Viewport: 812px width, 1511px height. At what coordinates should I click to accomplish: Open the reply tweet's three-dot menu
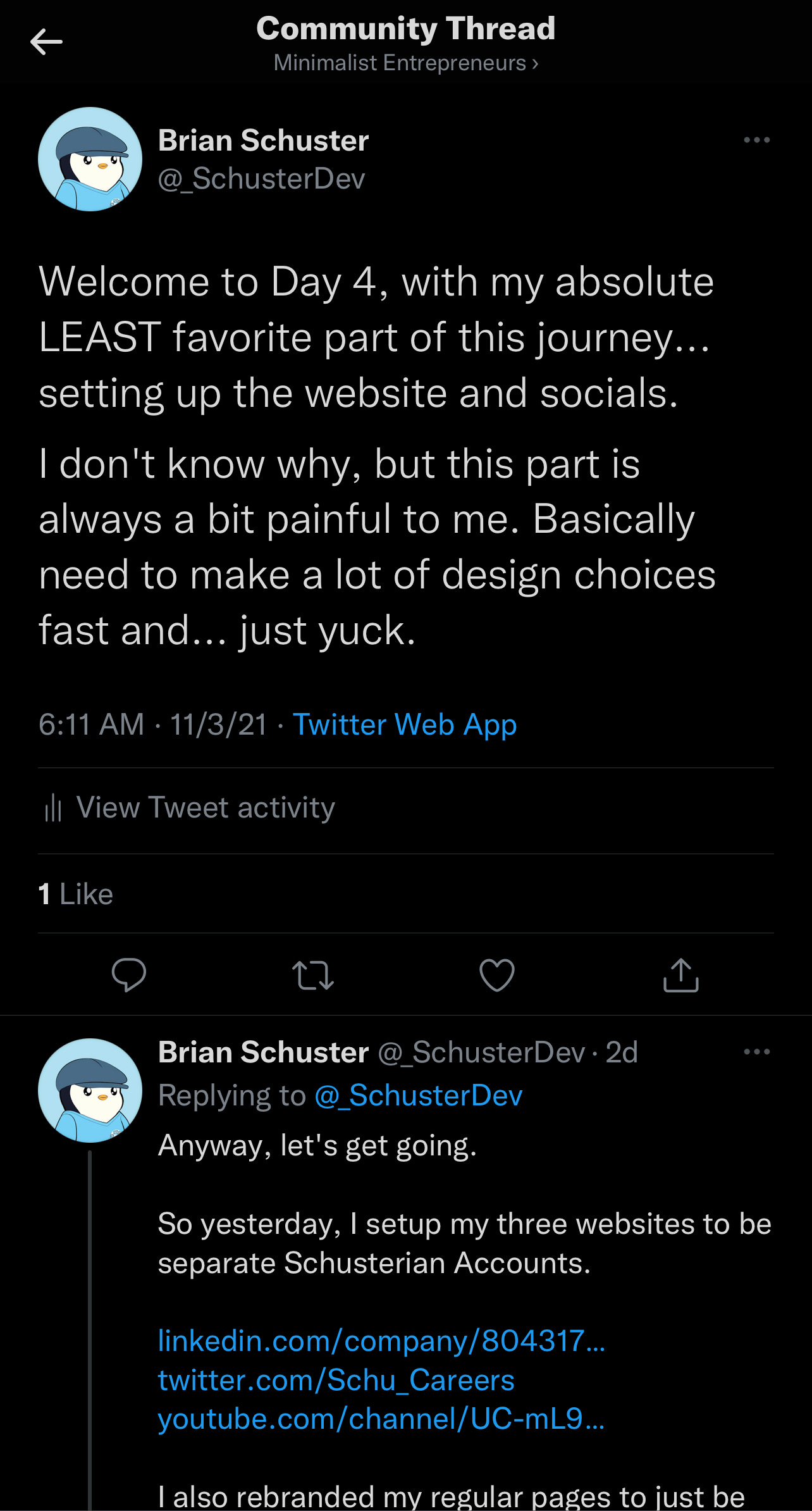point(756,1052)
